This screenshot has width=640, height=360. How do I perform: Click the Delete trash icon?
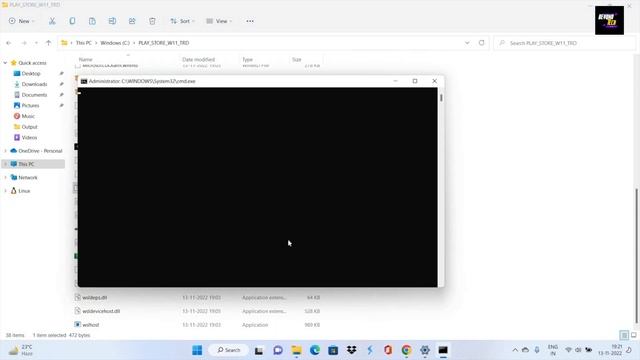(x=152, y=21)
